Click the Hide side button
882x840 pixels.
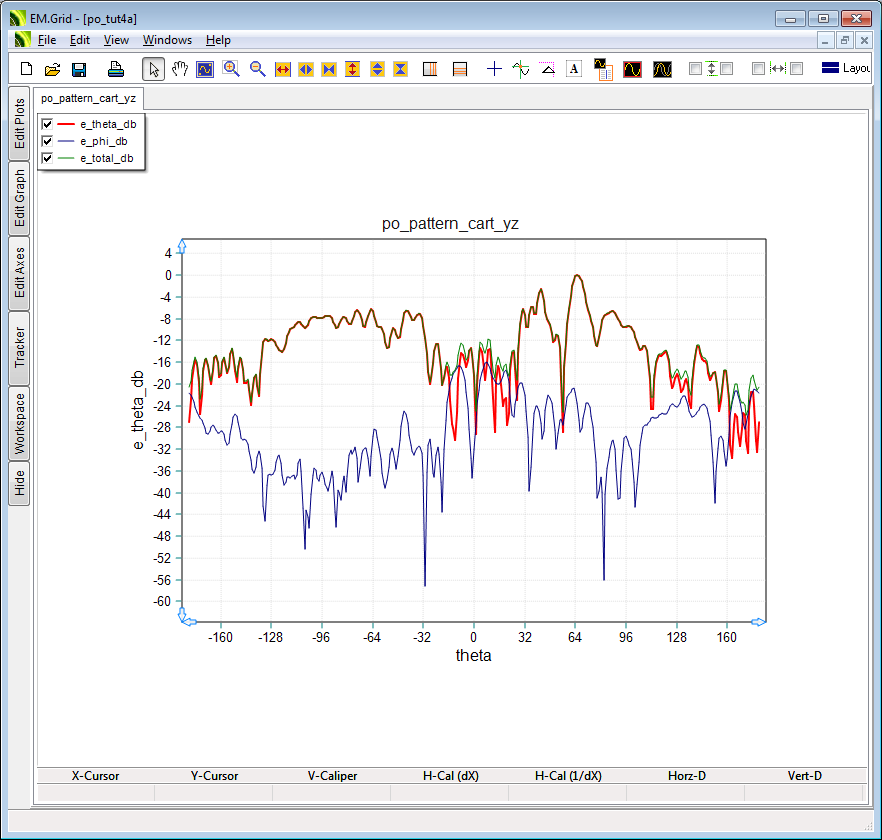(19, 484)
